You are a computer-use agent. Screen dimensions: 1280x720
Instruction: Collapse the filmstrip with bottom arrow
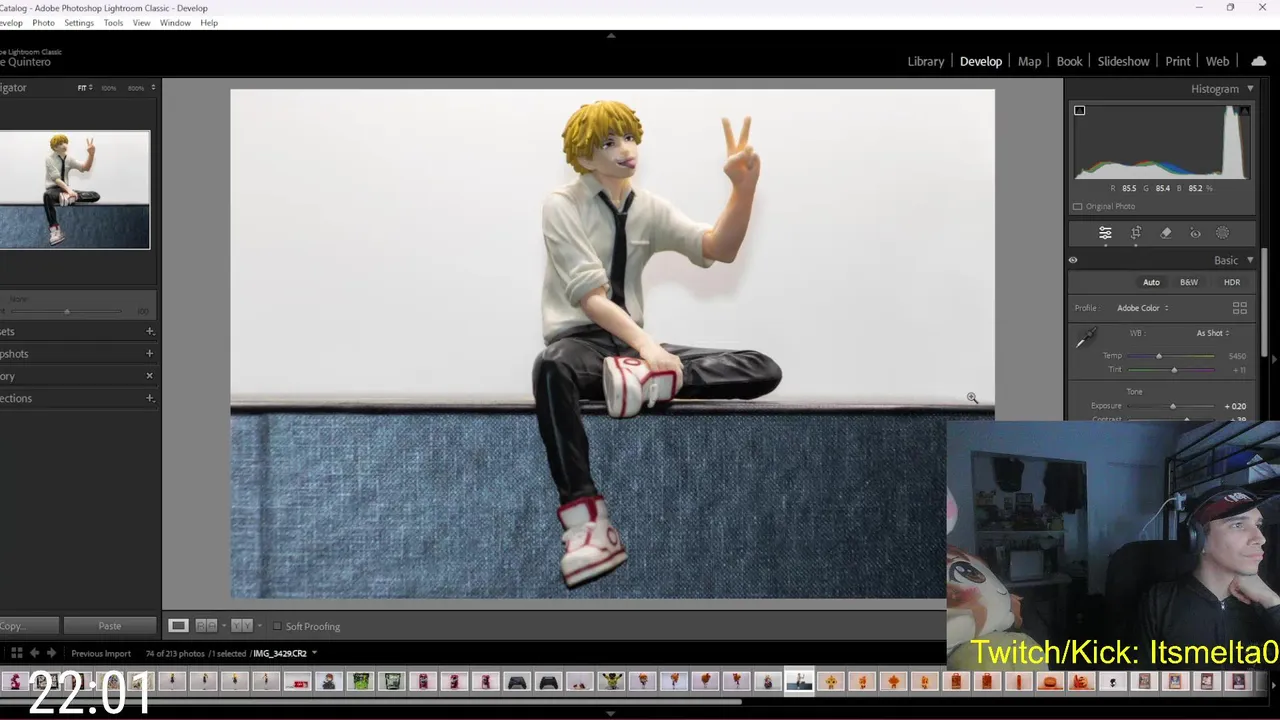click(x=611, y=714)
